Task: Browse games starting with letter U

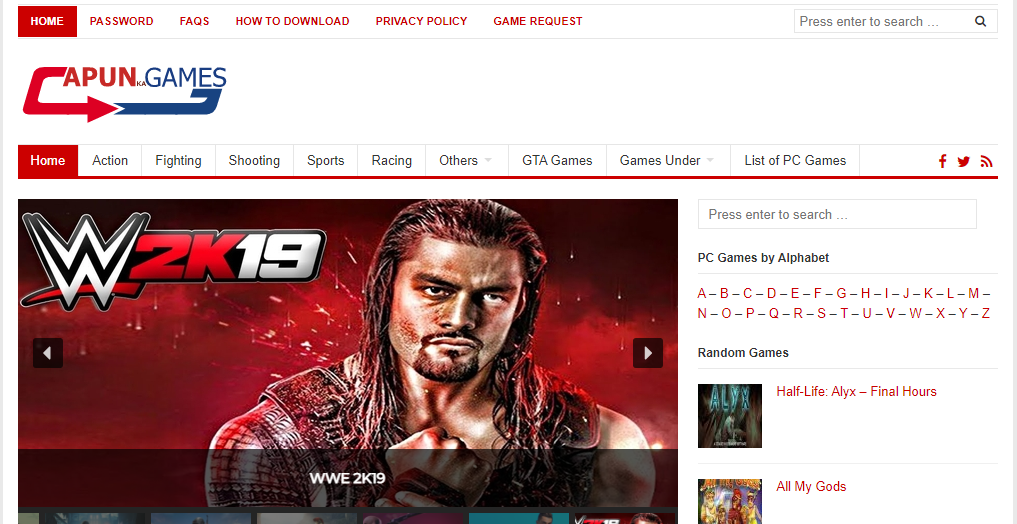Action: [x=867, y=313]
